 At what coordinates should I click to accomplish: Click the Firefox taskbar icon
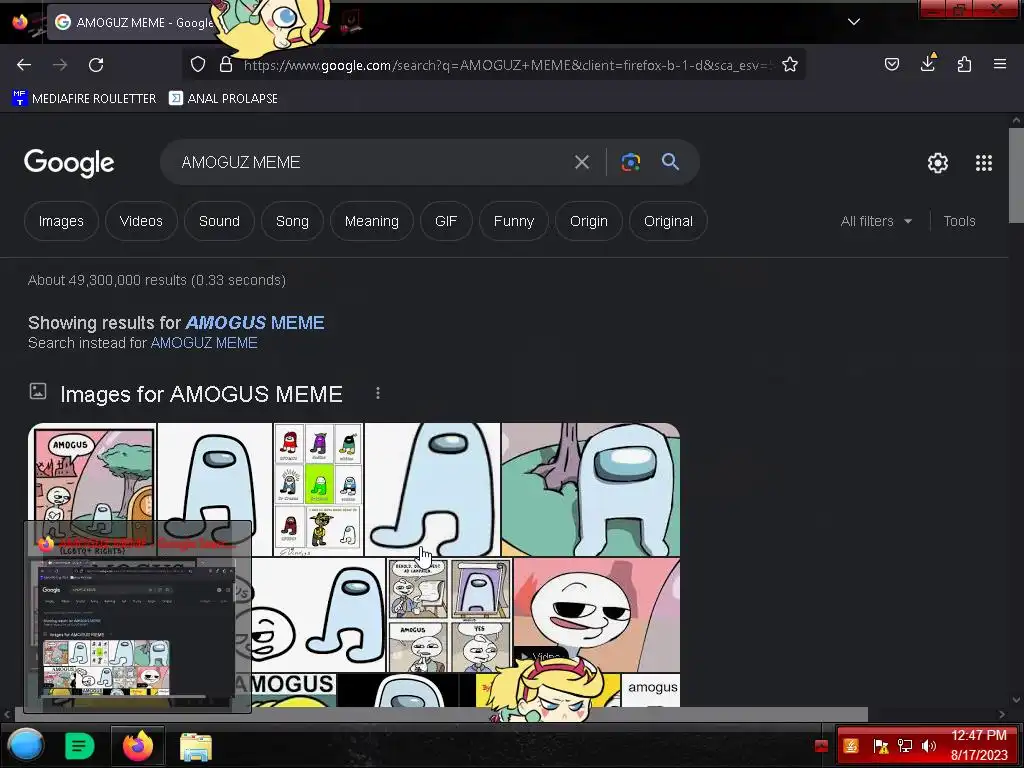138,746
